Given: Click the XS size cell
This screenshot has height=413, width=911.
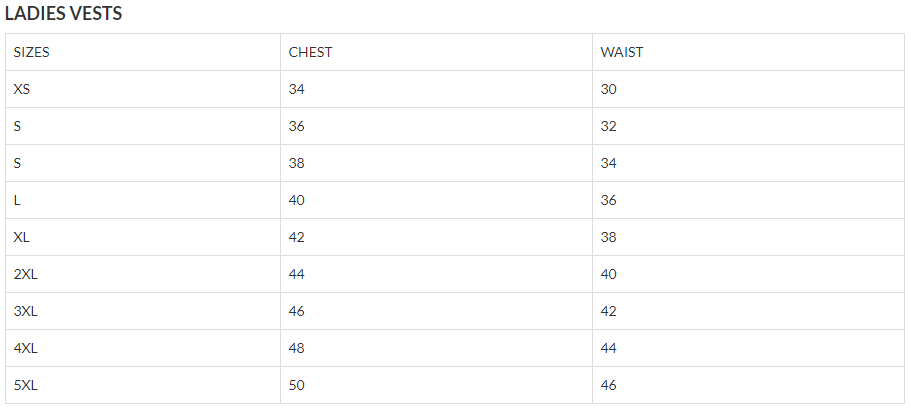Looking at the screenshot, I should pos(22,89).
